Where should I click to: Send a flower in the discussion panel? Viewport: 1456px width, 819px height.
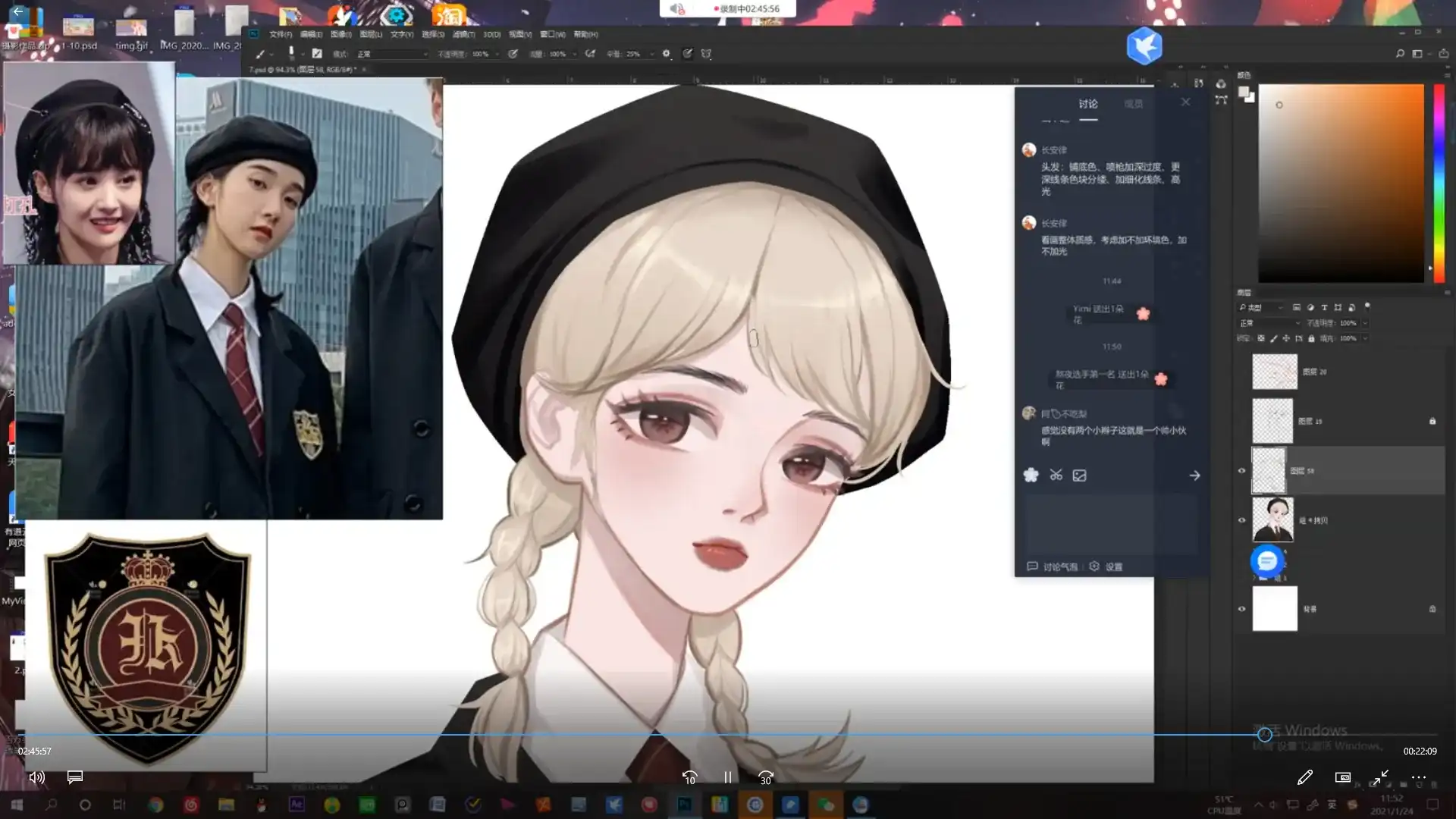1030,475
